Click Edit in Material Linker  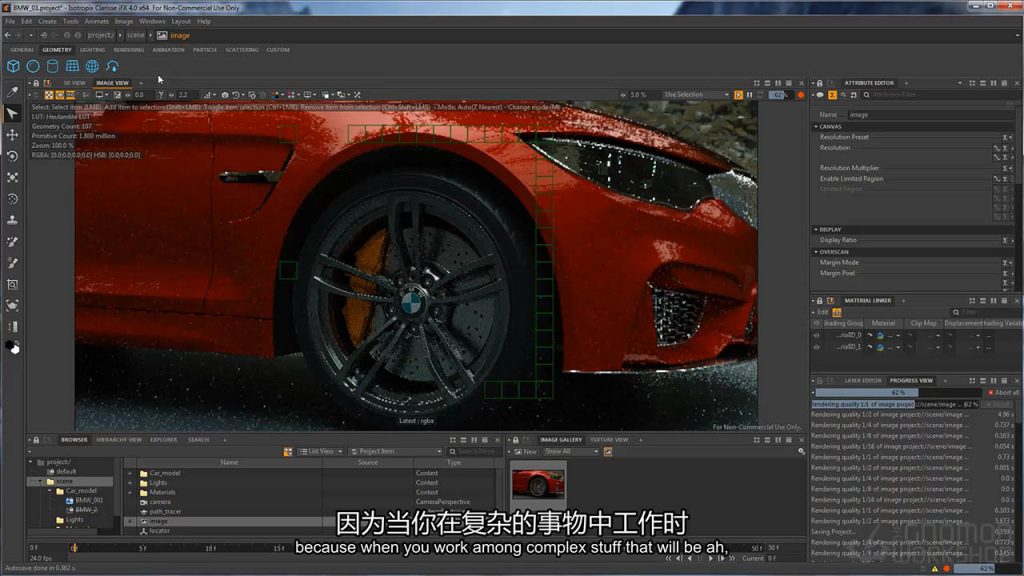coord(823,312)
